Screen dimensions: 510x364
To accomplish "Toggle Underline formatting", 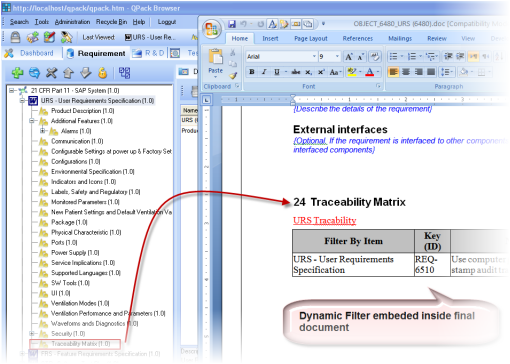I will (x=277, y=72).
